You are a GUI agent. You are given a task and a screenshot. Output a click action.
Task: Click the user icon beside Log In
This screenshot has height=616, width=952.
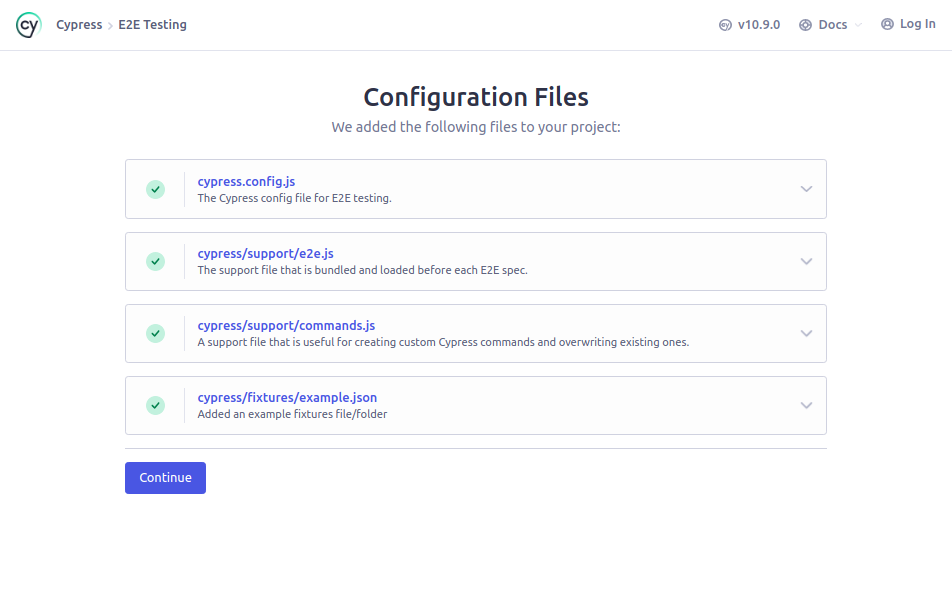pos(884,24)
